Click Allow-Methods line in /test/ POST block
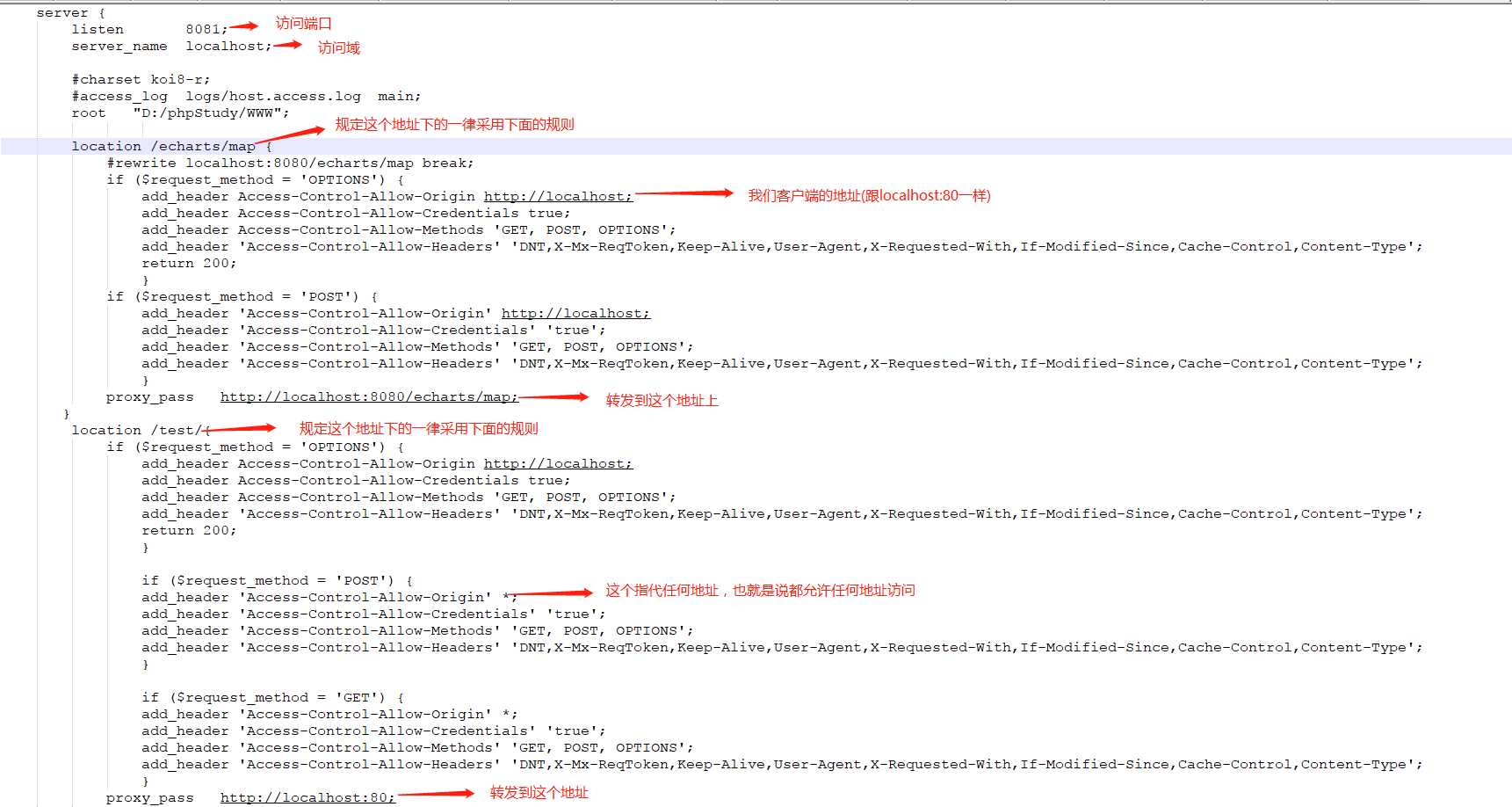This screenshot has height=807, width=1512. point(417,631)
